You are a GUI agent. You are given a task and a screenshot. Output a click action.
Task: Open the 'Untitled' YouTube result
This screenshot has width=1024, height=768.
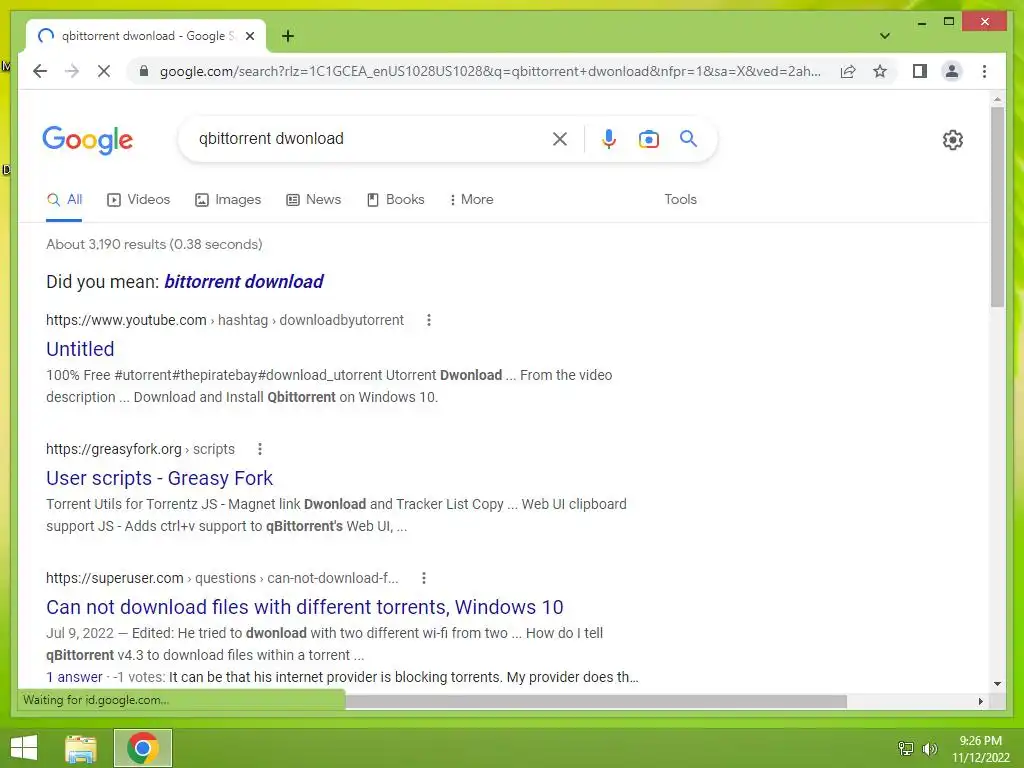pos(80,349)
